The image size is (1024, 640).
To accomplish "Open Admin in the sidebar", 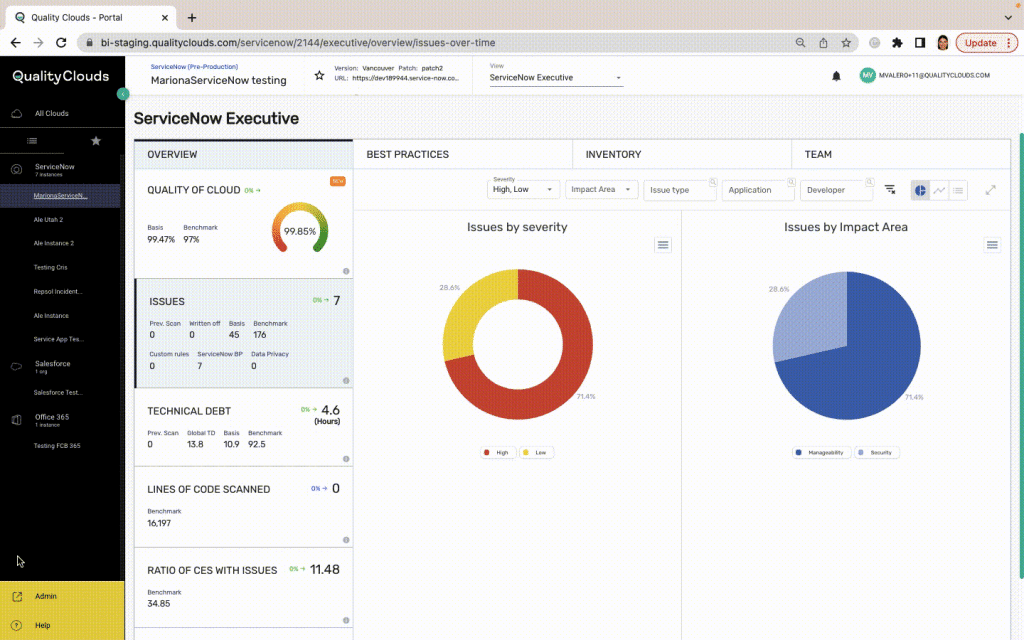I will coord(46,596).
